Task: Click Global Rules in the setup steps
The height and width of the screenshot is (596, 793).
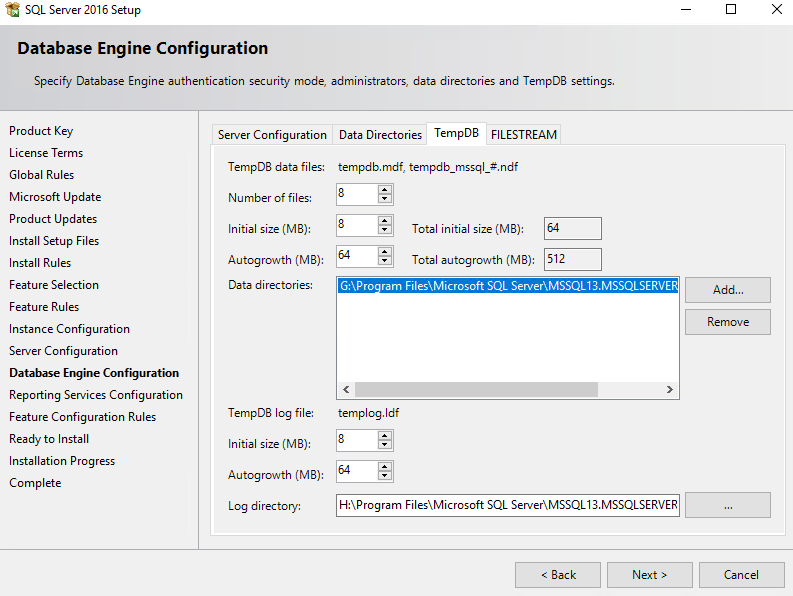Action: [41, 175]
